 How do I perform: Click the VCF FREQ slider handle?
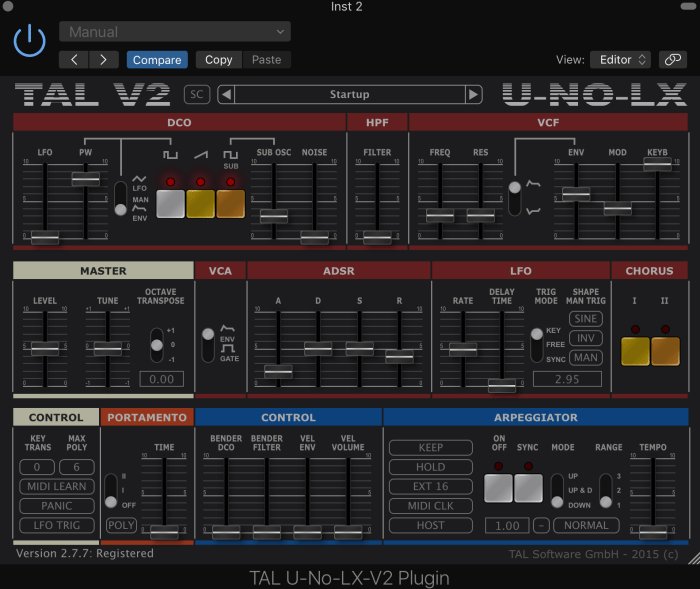point(440,215)
